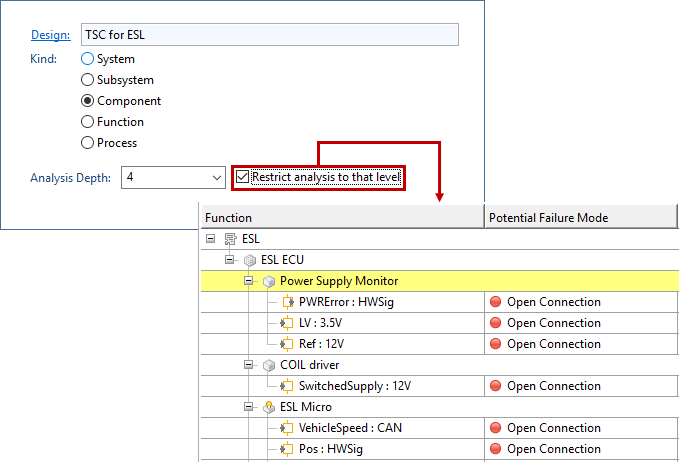The height and width of the screenshot is (462, 679).
Task: Select the COIL driver tree item
Action: [310, 365]
